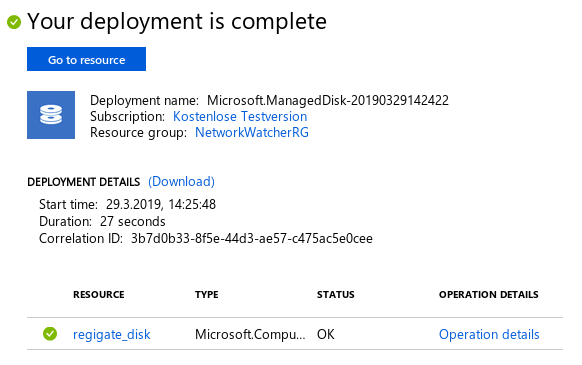Click the OPERATION DETAILS column header
Viewport: 582px width, 365px height.
(x=488, y=294)
